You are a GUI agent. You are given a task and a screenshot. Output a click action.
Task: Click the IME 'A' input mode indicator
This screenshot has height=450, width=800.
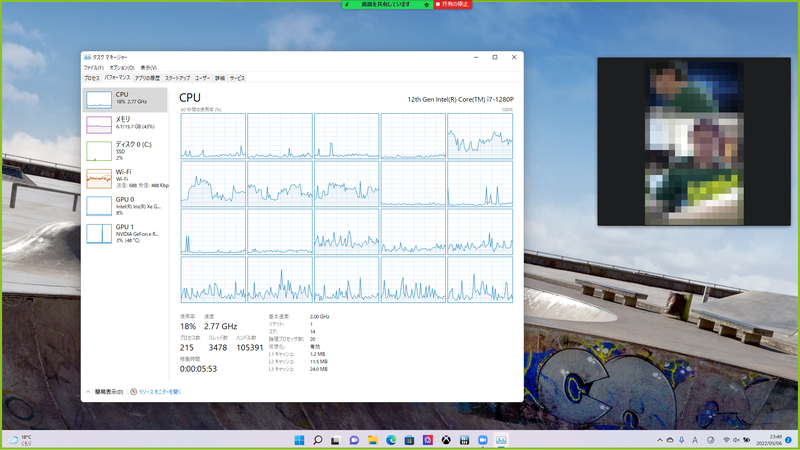tap(695, 440)
